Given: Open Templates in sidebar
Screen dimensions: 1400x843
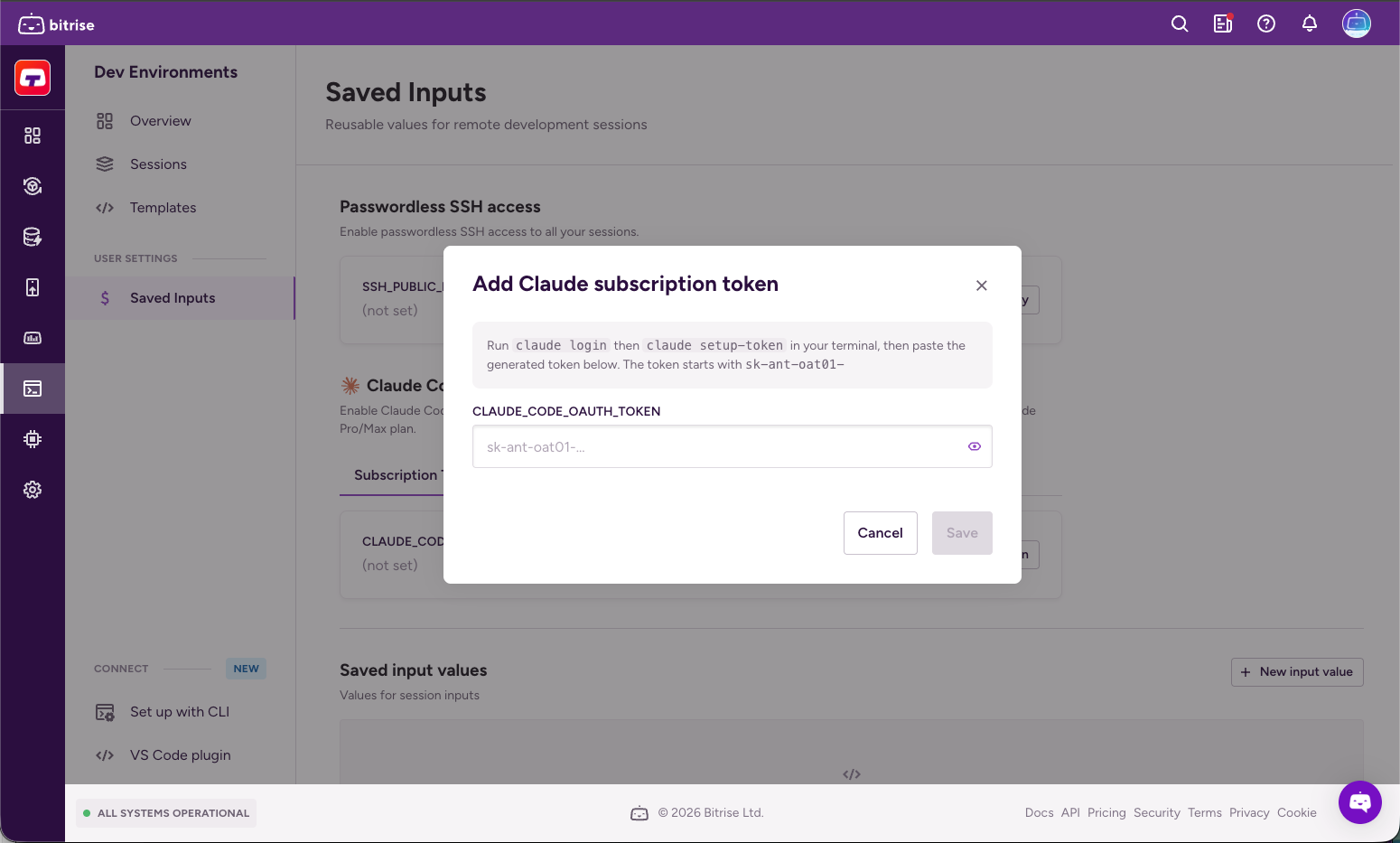Looking at the screenshot, I should (181, 208).
